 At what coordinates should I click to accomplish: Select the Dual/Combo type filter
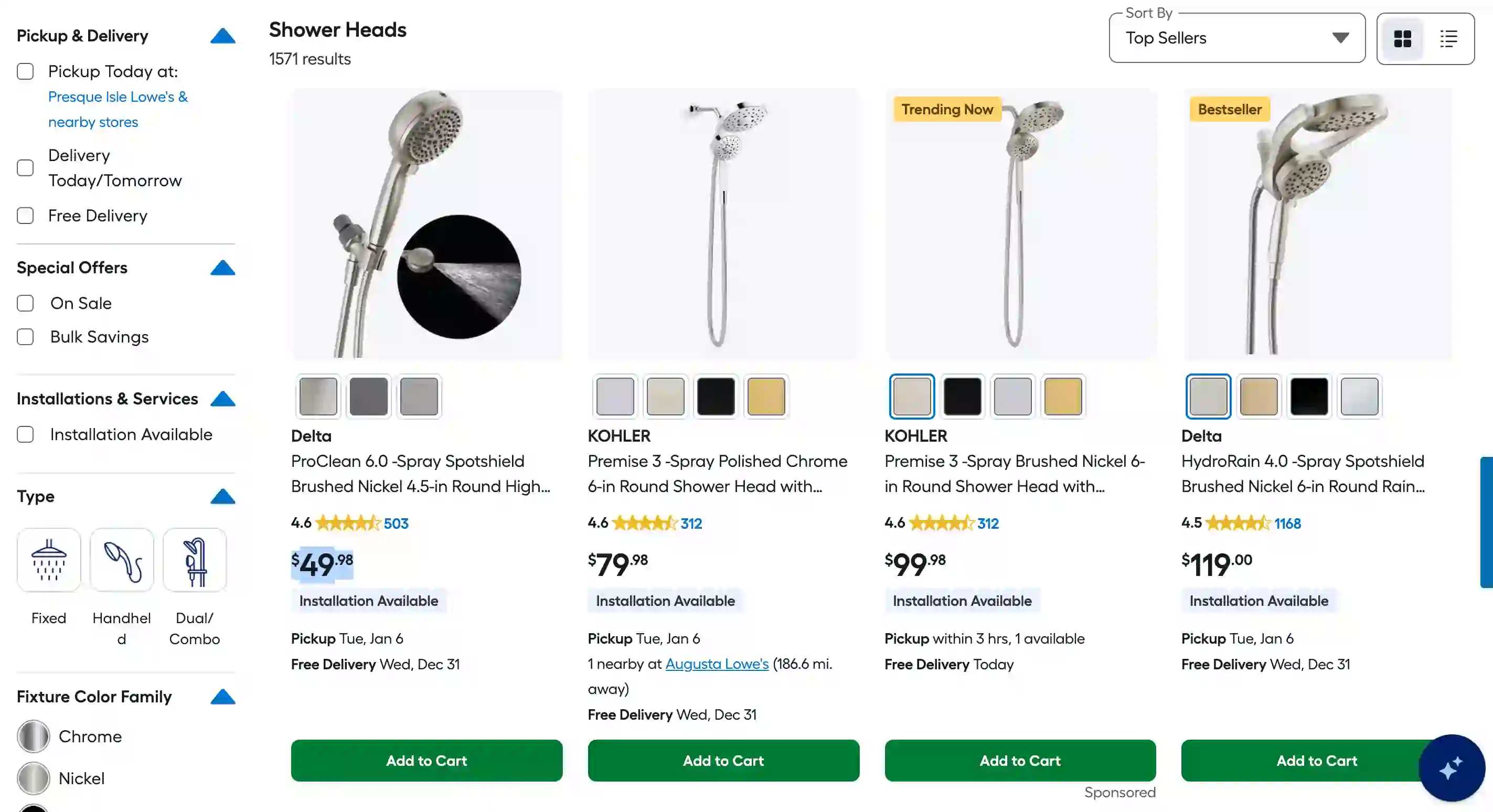195,560
